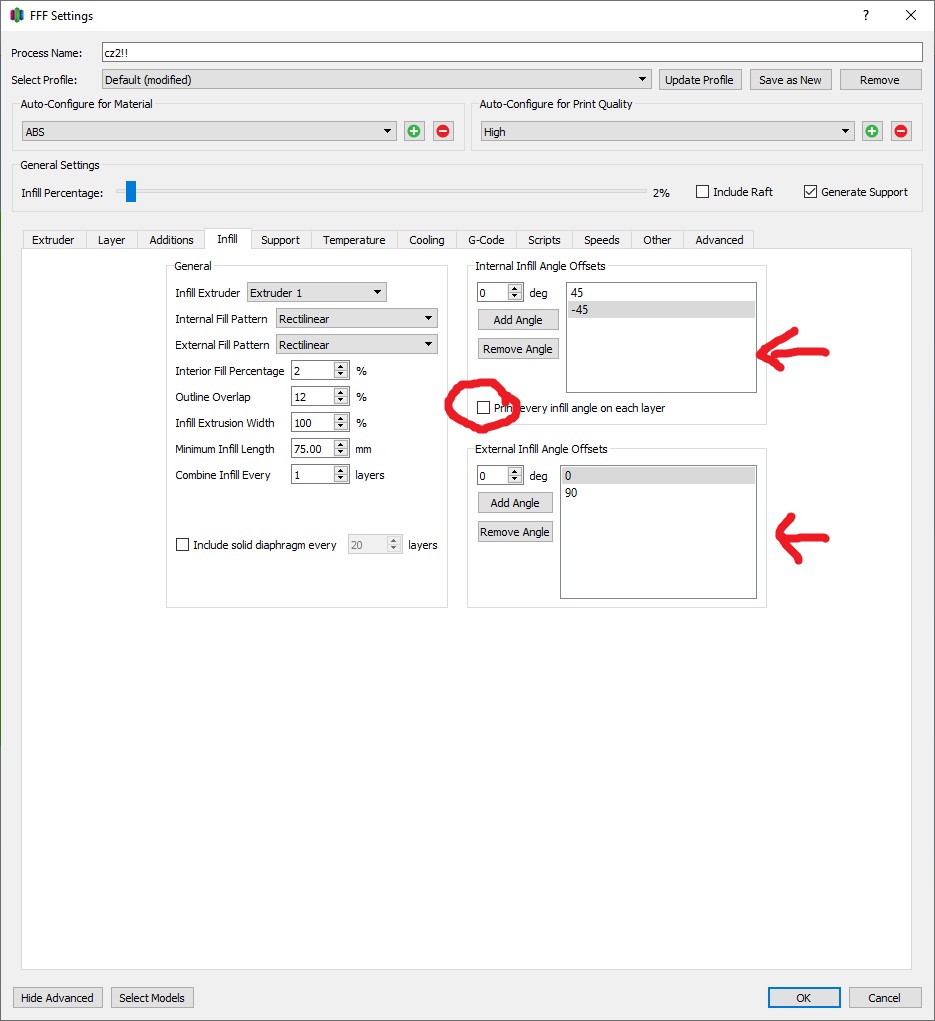Switch to the Advanced tab

(x=719, y=240)
